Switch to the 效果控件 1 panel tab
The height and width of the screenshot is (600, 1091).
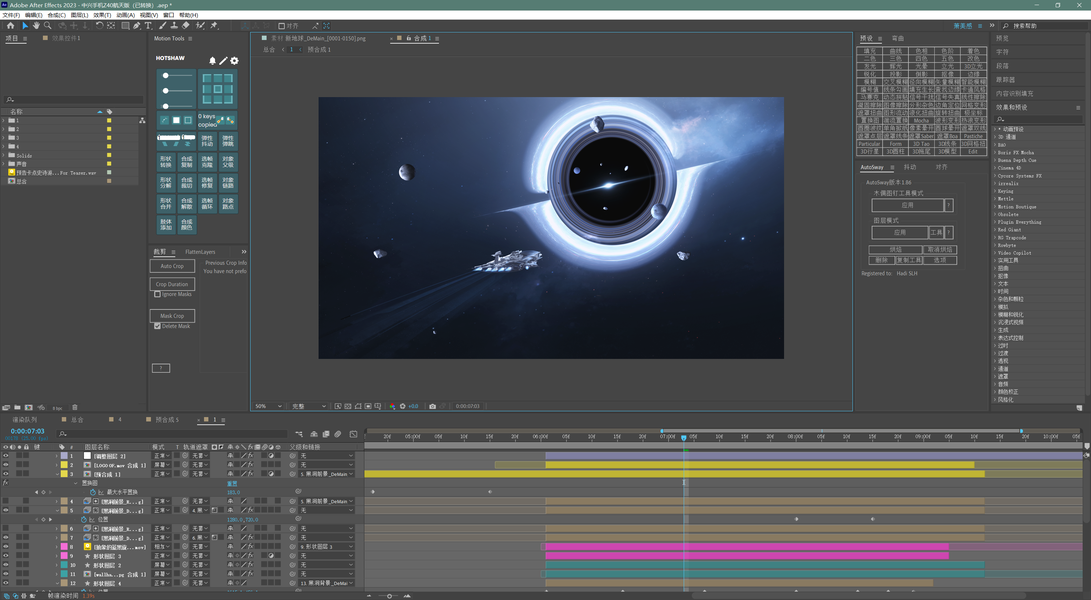tap(66, 38)
